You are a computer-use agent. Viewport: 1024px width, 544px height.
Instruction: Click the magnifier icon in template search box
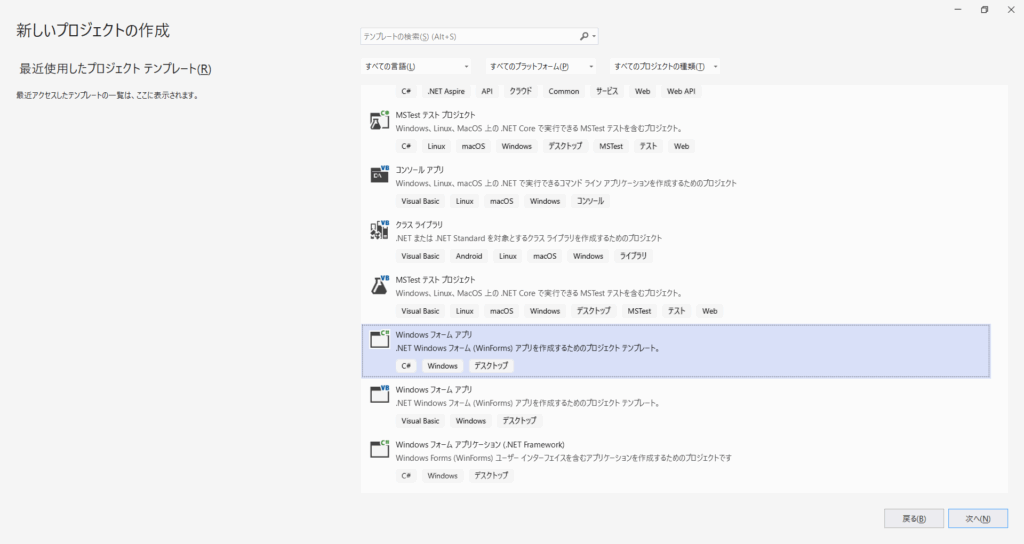585,36
